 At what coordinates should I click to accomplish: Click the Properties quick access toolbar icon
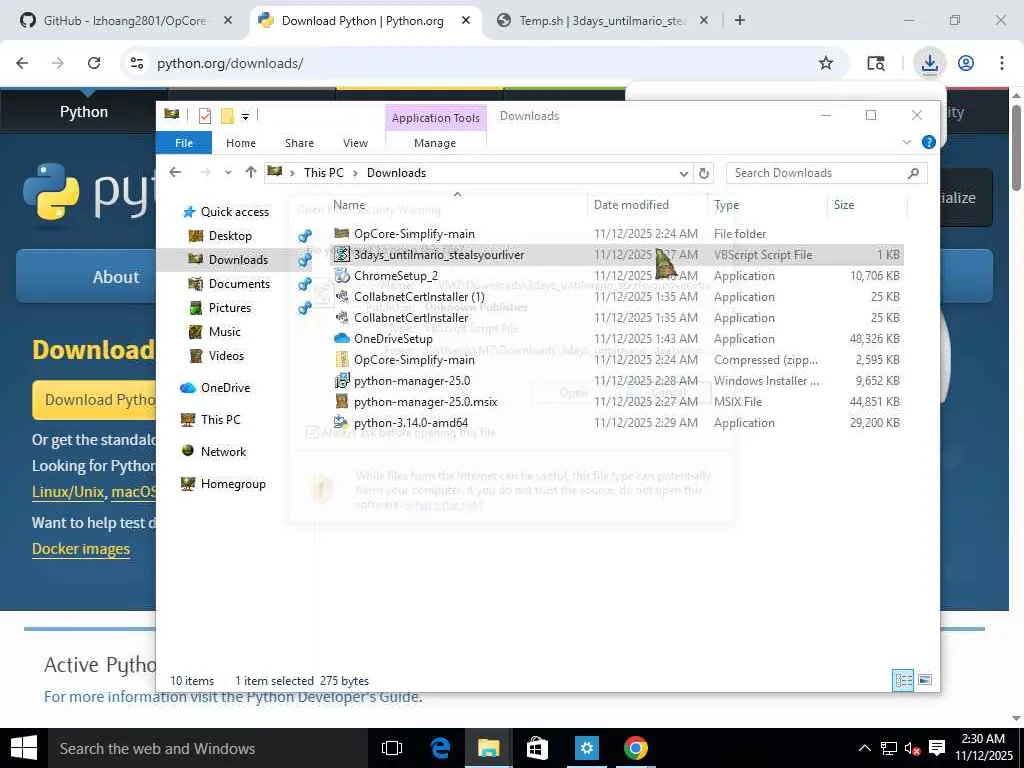coord(204,116)
